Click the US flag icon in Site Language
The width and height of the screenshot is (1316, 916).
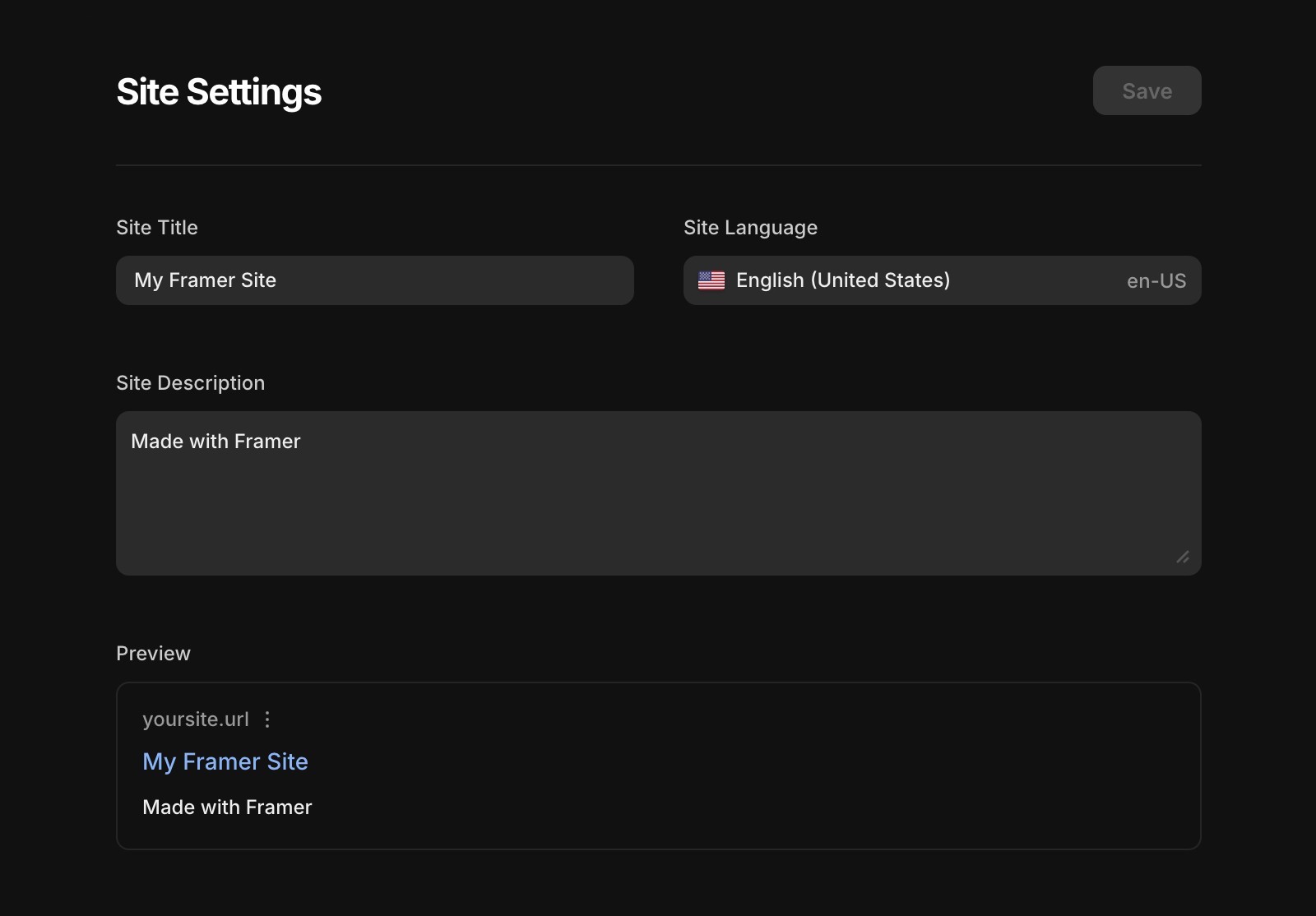coord(711,280)
